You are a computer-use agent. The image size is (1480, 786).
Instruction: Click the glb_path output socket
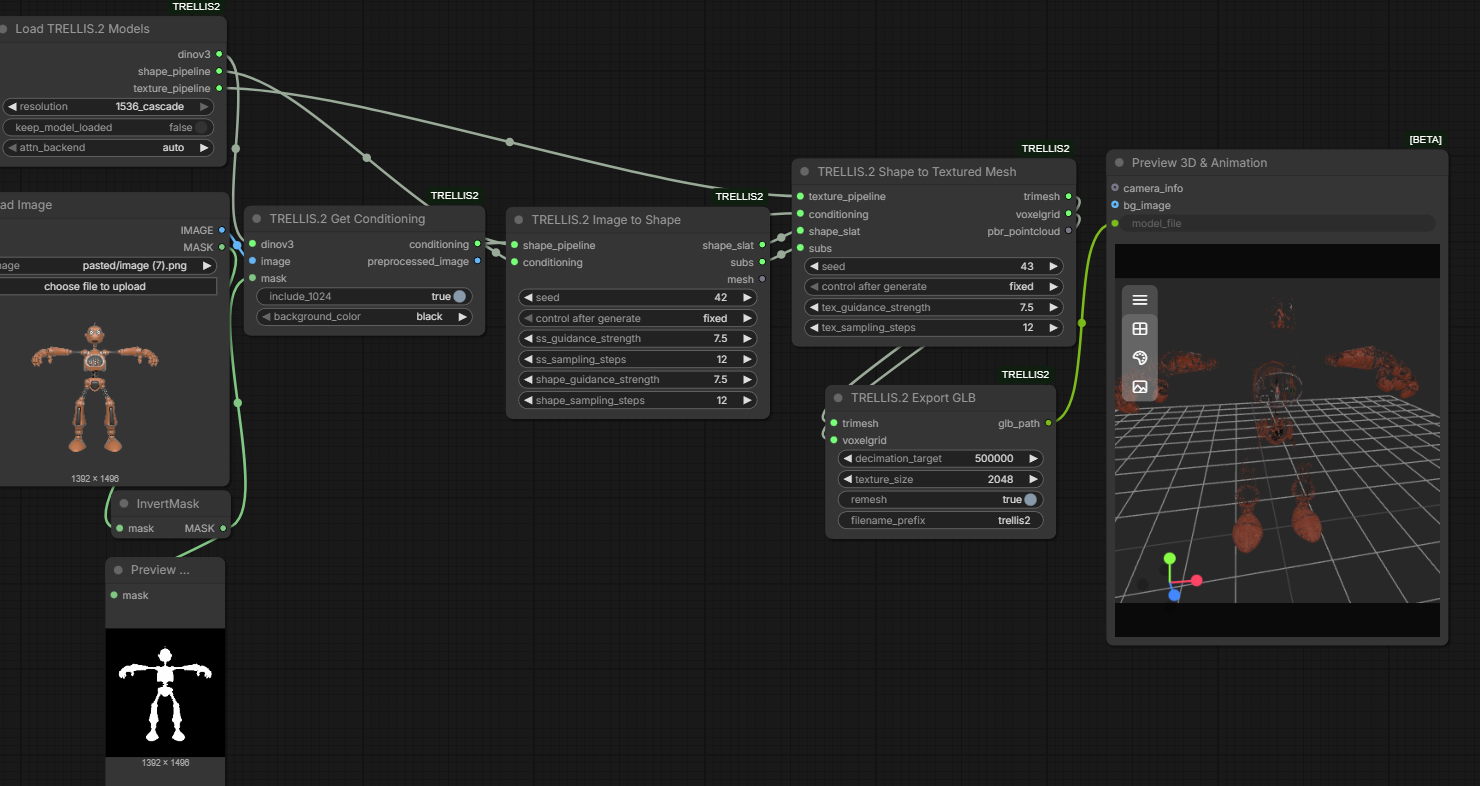1048,423
